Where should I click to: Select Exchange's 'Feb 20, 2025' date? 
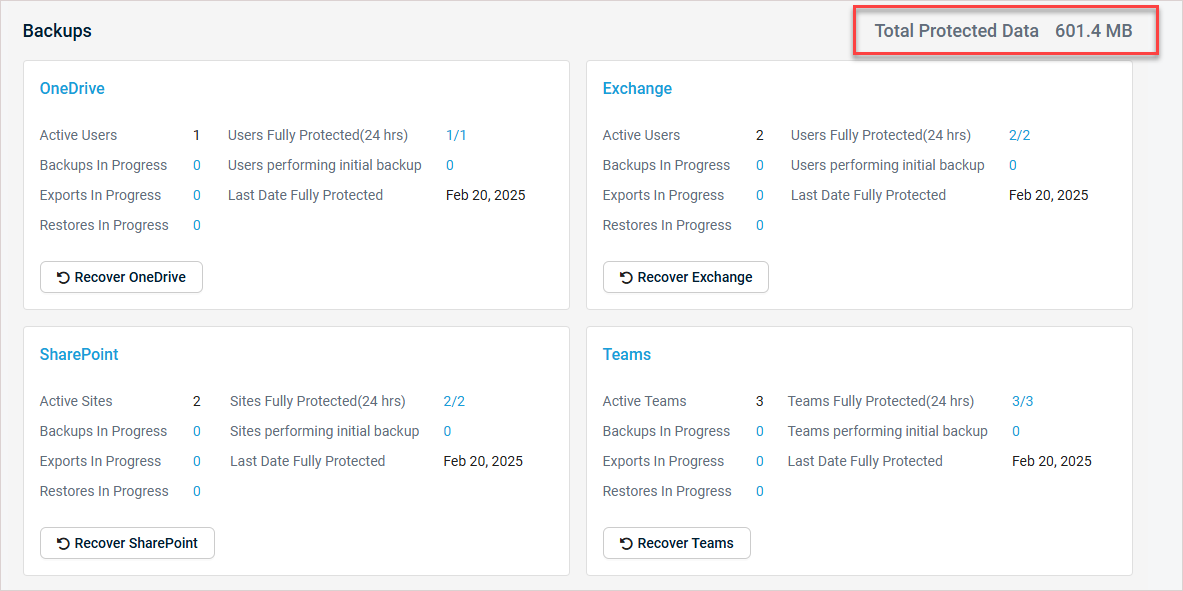pos(1049,195)
